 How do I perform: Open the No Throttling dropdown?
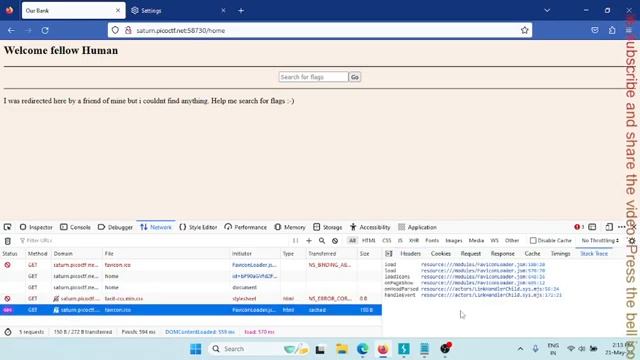(600, 241)
